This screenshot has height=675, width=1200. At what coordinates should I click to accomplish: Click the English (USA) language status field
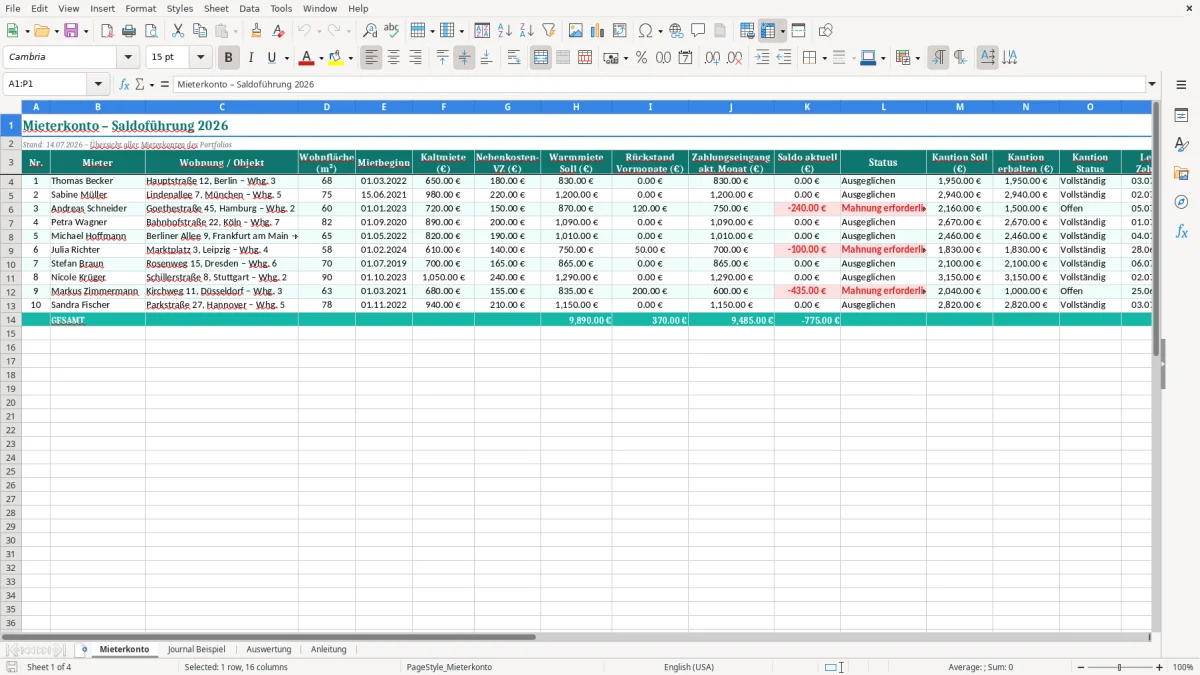(689, 667)
